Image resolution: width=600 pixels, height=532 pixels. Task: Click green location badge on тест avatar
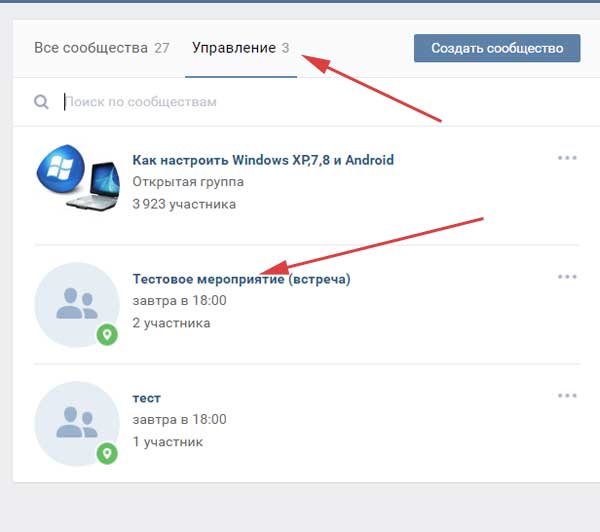coord(107,453)
